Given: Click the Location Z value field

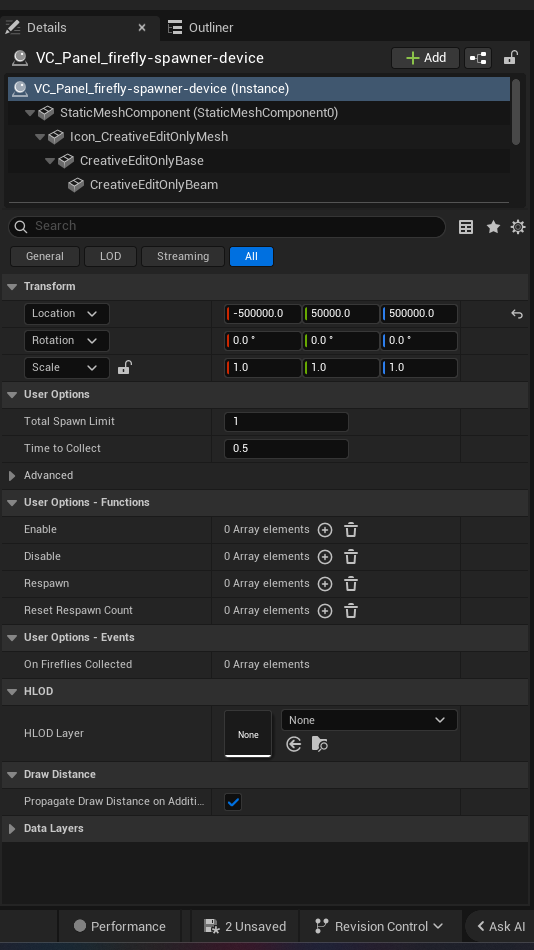Looking at the screenshot, I should 419,314.
